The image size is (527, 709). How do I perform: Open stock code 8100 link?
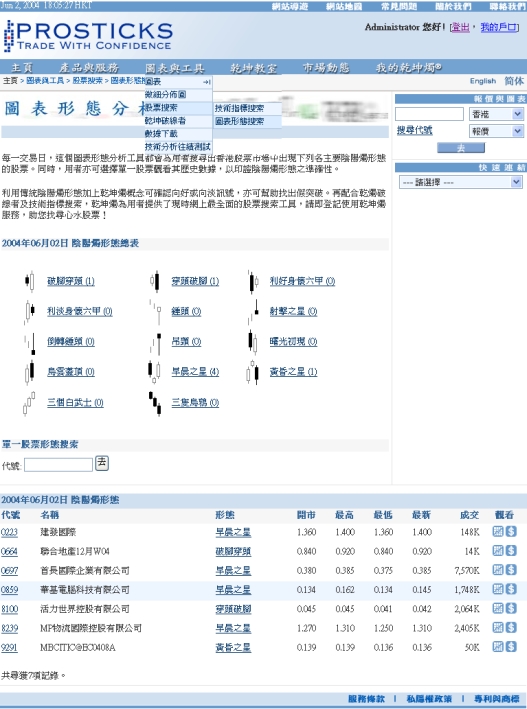pyautogui.click(x=9, y=609)
